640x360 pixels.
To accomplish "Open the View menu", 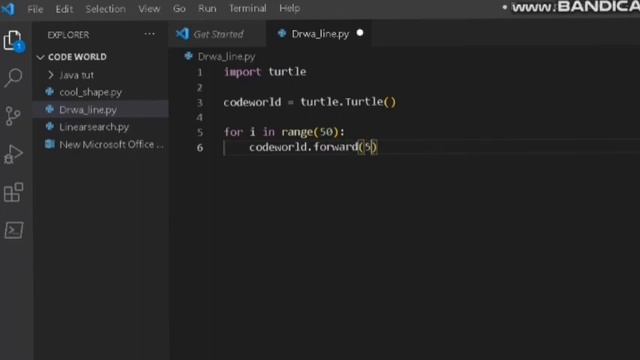I will (x=149, y=9).
